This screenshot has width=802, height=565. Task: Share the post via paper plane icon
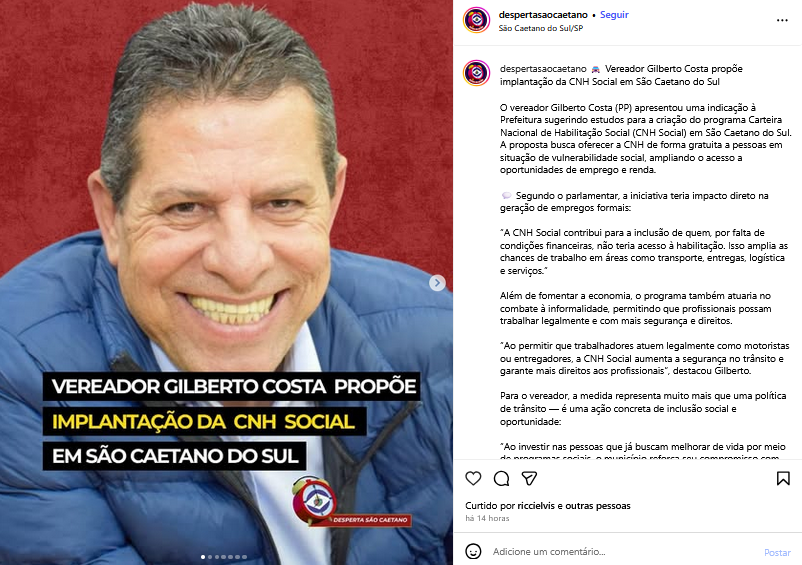(529, 479)
